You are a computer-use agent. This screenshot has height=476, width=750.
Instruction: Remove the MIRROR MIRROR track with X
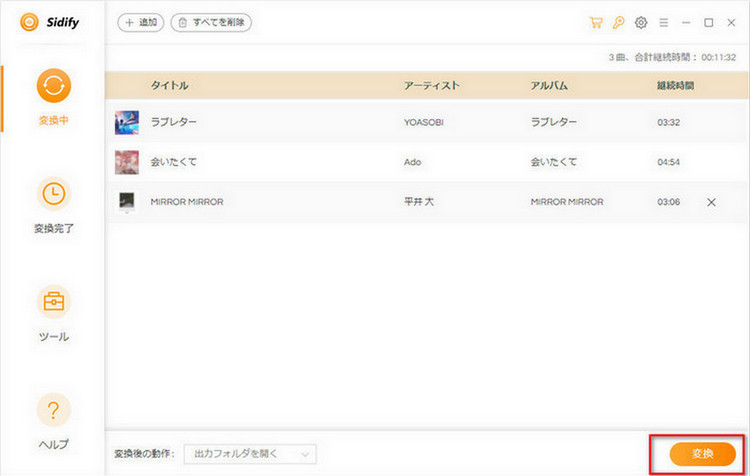711,202
